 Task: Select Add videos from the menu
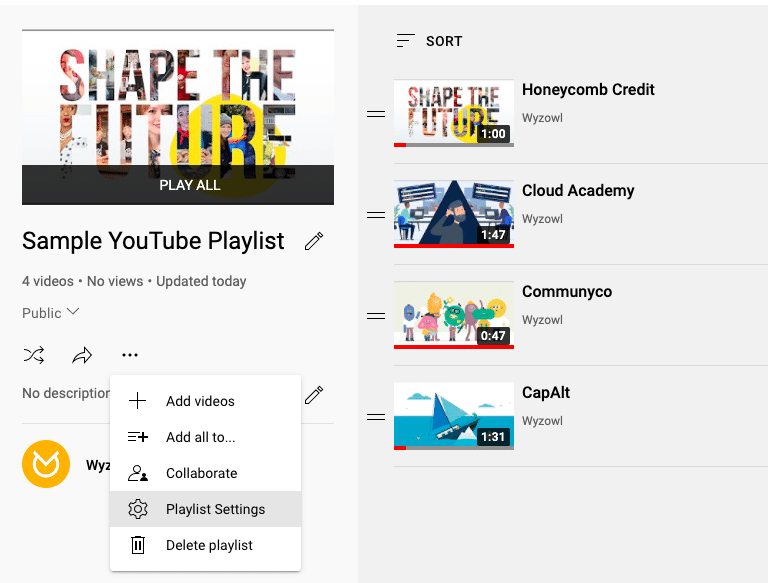(x=206, y=401)
